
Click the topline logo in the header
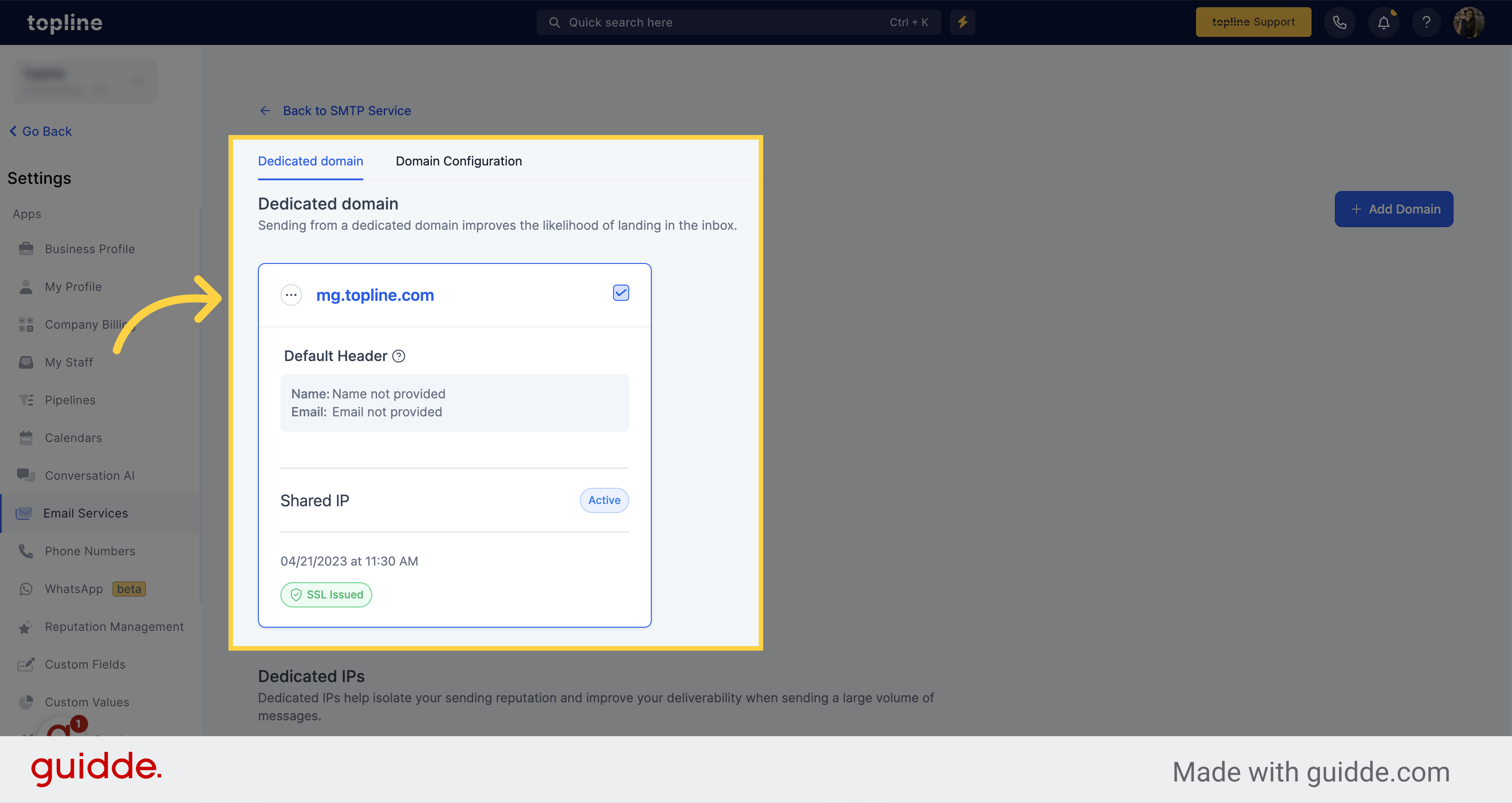tap(65, 23)
